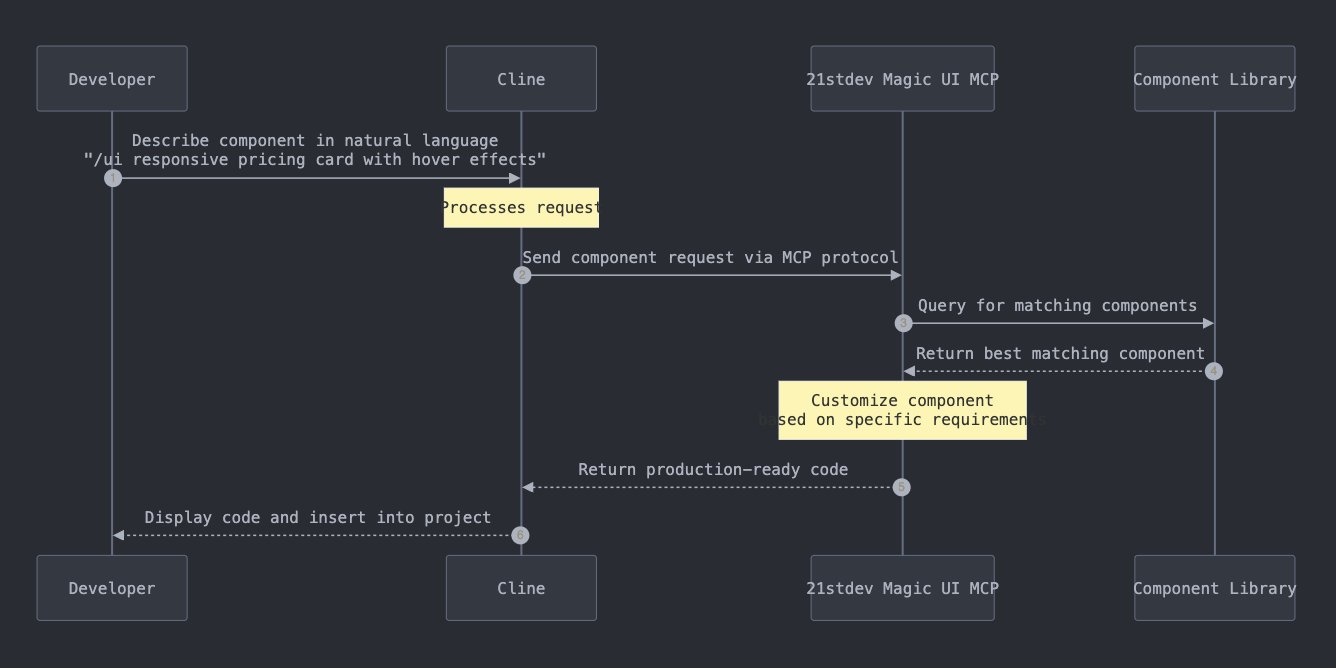Click the sequence number 6 circle

(x=520, y=535)
